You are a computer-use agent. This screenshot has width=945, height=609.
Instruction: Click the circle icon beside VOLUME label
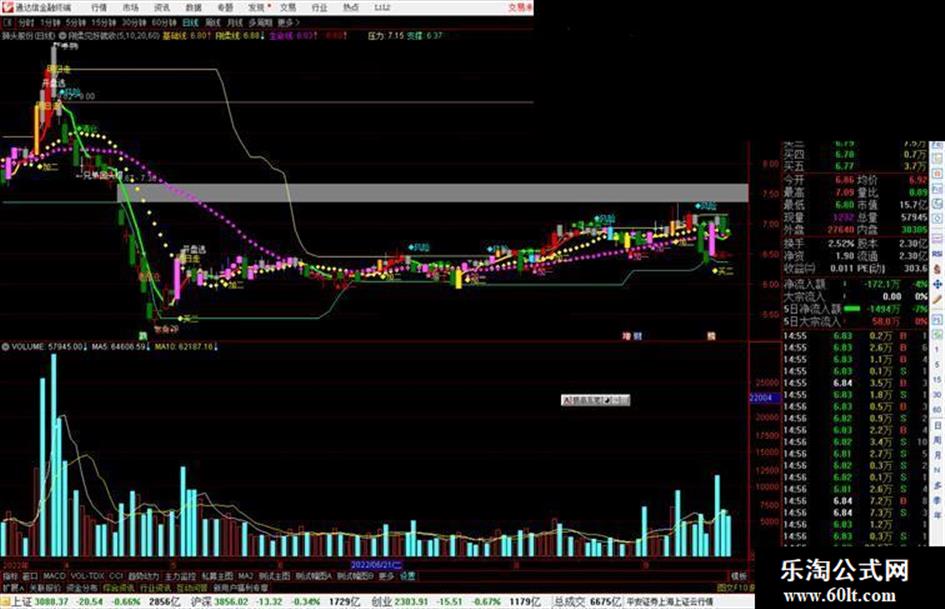pyautogui.click(x=6, y=347)
